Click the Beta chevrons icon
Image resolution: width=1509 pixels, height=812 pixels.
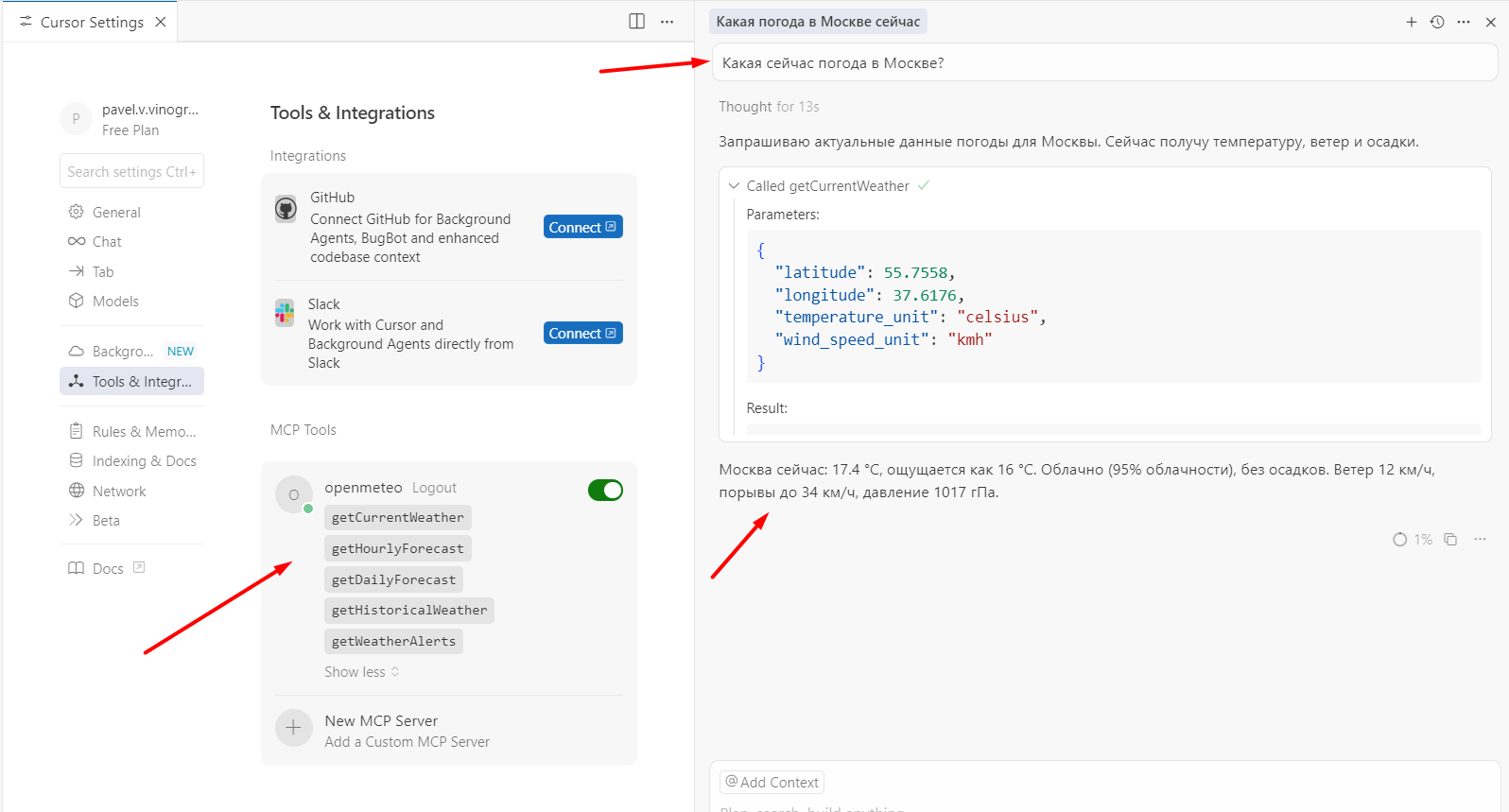[x=77, y=520]
